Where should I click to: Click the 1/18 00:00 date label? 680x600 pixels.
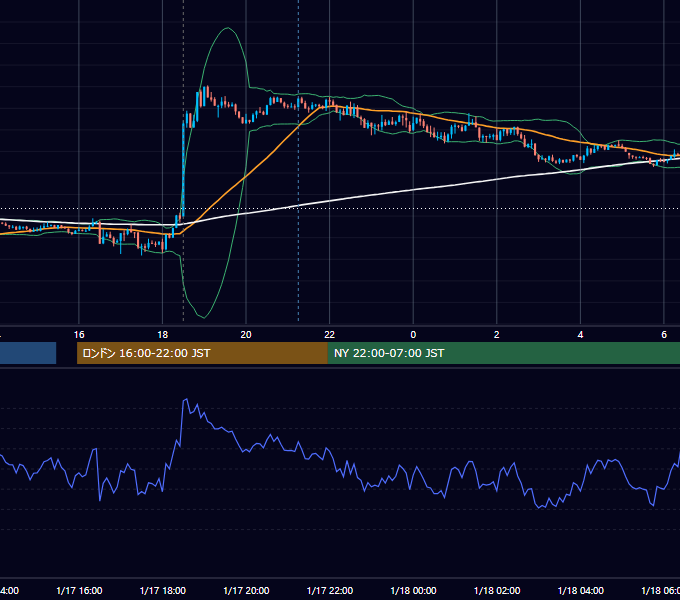pyautogui.click(x=413, y=590)
